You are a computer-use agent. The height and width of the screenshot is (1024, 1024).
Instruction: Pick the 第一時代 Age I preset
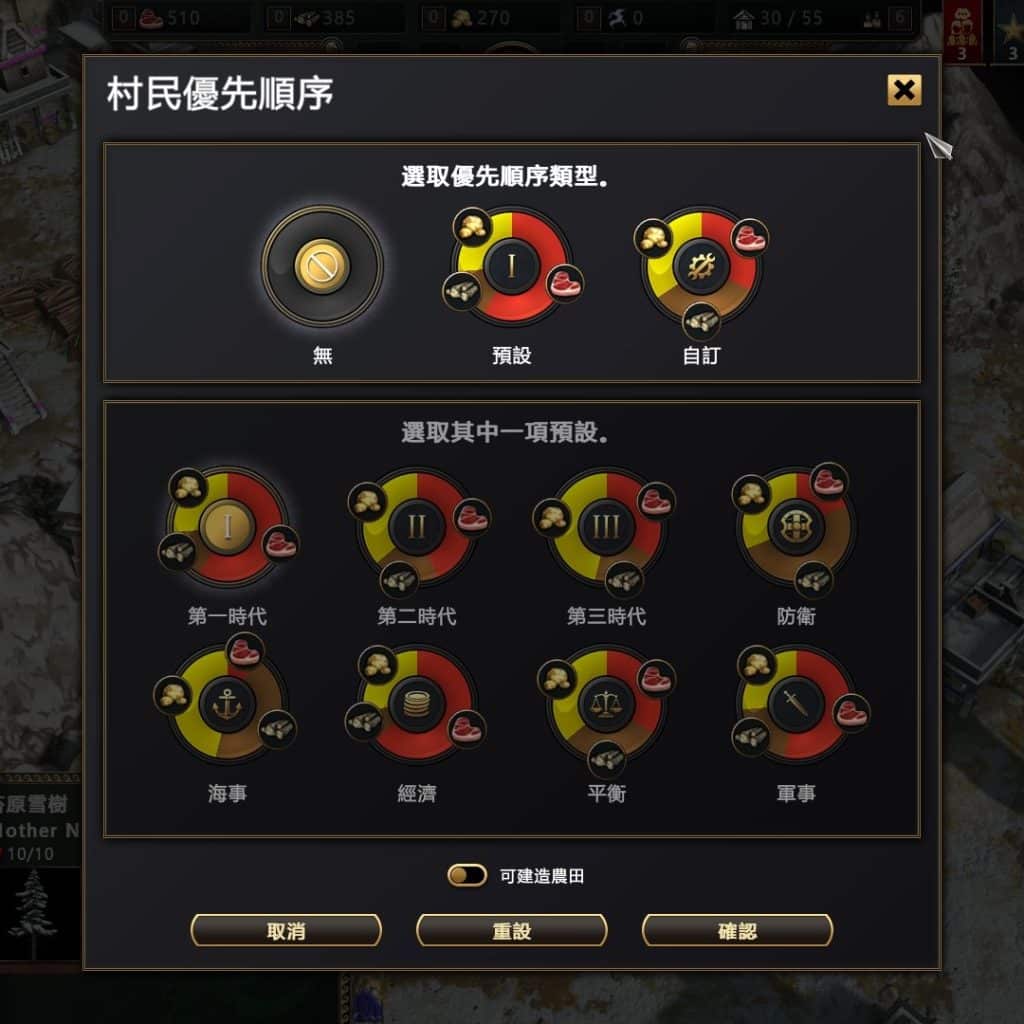(x=227, y=526)
